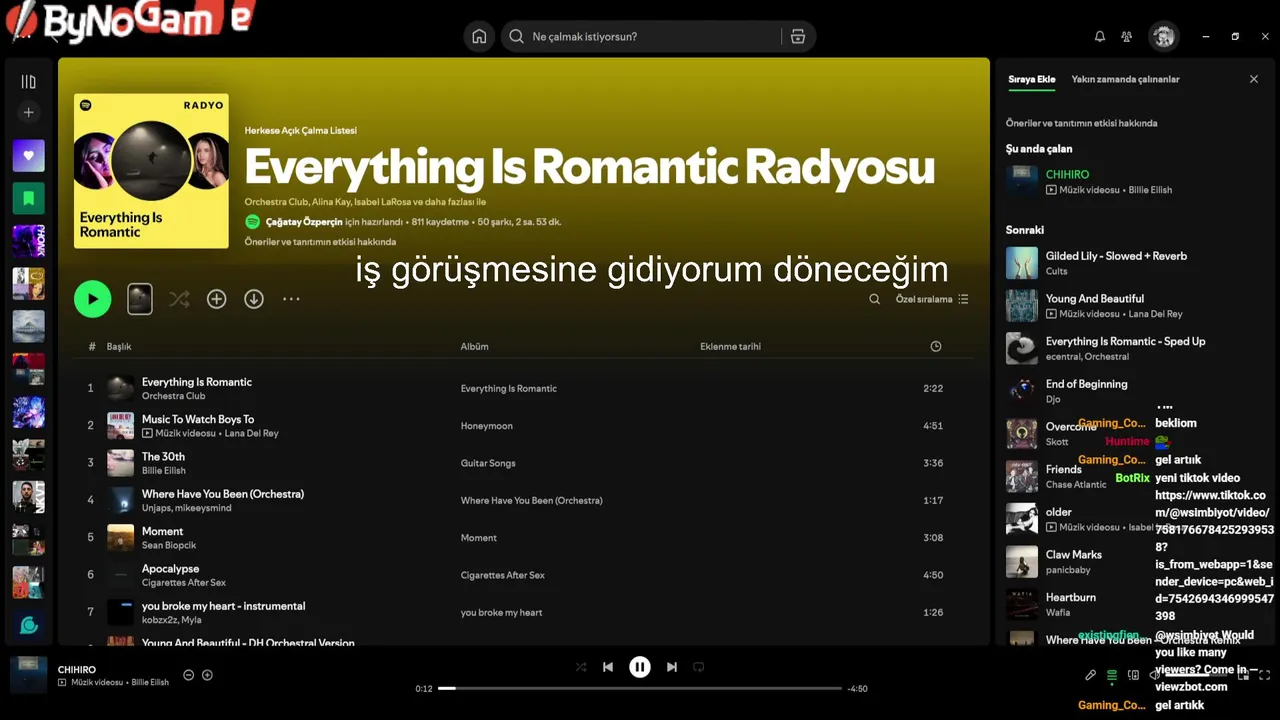This screenshot has height=720, width=1280.
Task: Switch to Sıraya Ekle tab
Action: coord(1031,79)
